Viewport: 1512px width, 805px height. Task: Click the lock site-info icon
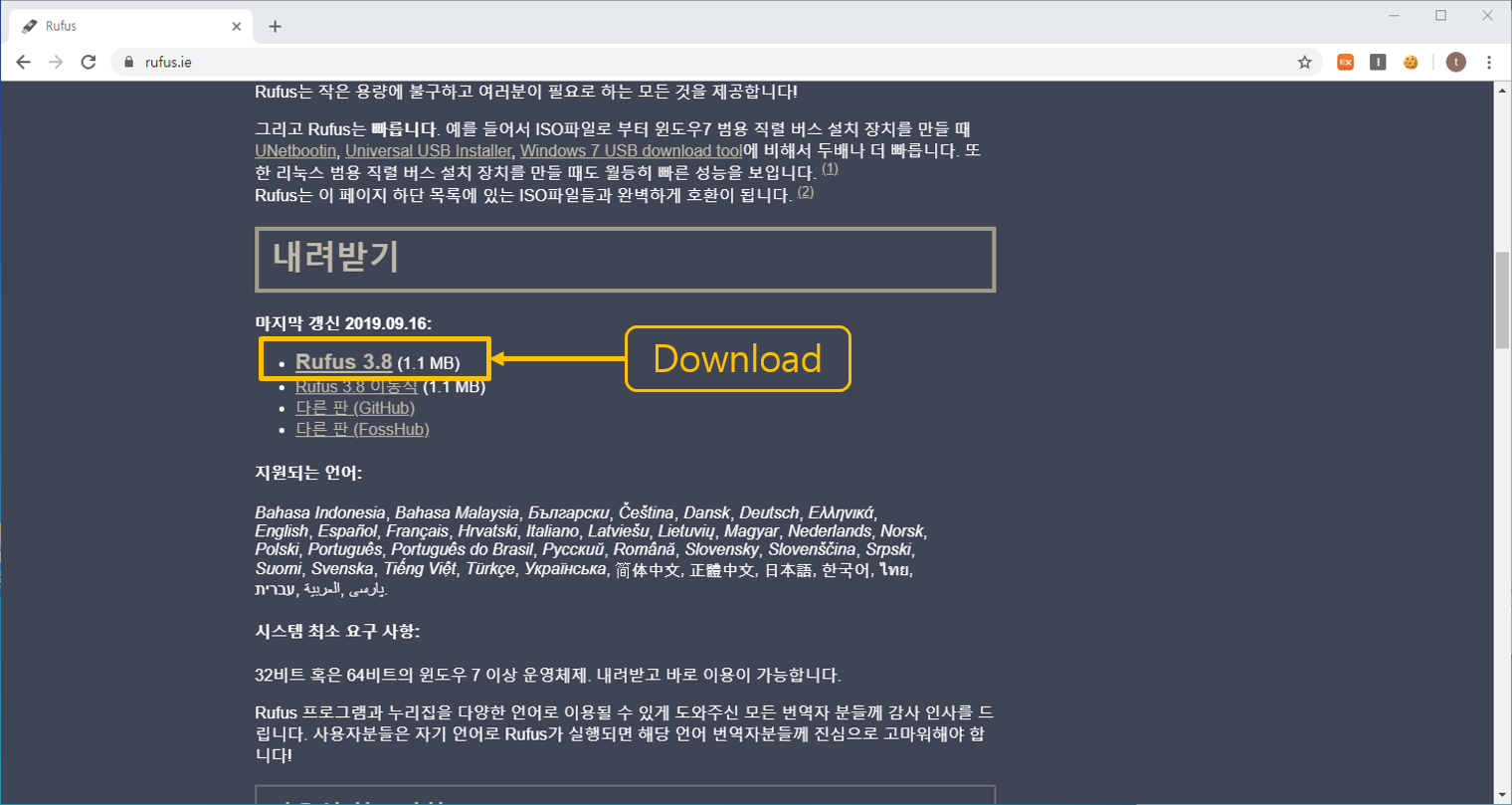click(x=128, y=62)
